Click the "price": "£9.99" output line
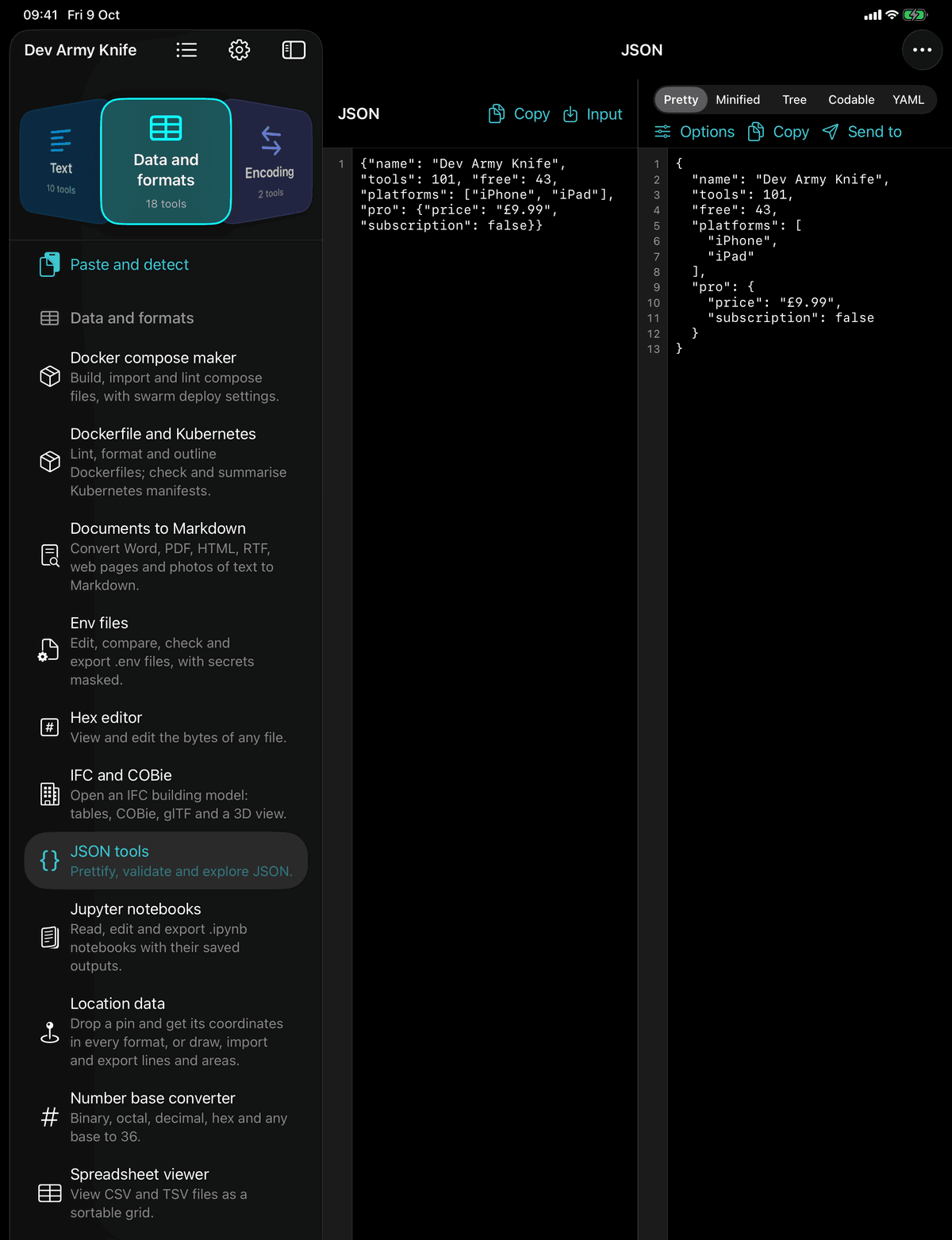952x1240 pixels. click(774, 302)
